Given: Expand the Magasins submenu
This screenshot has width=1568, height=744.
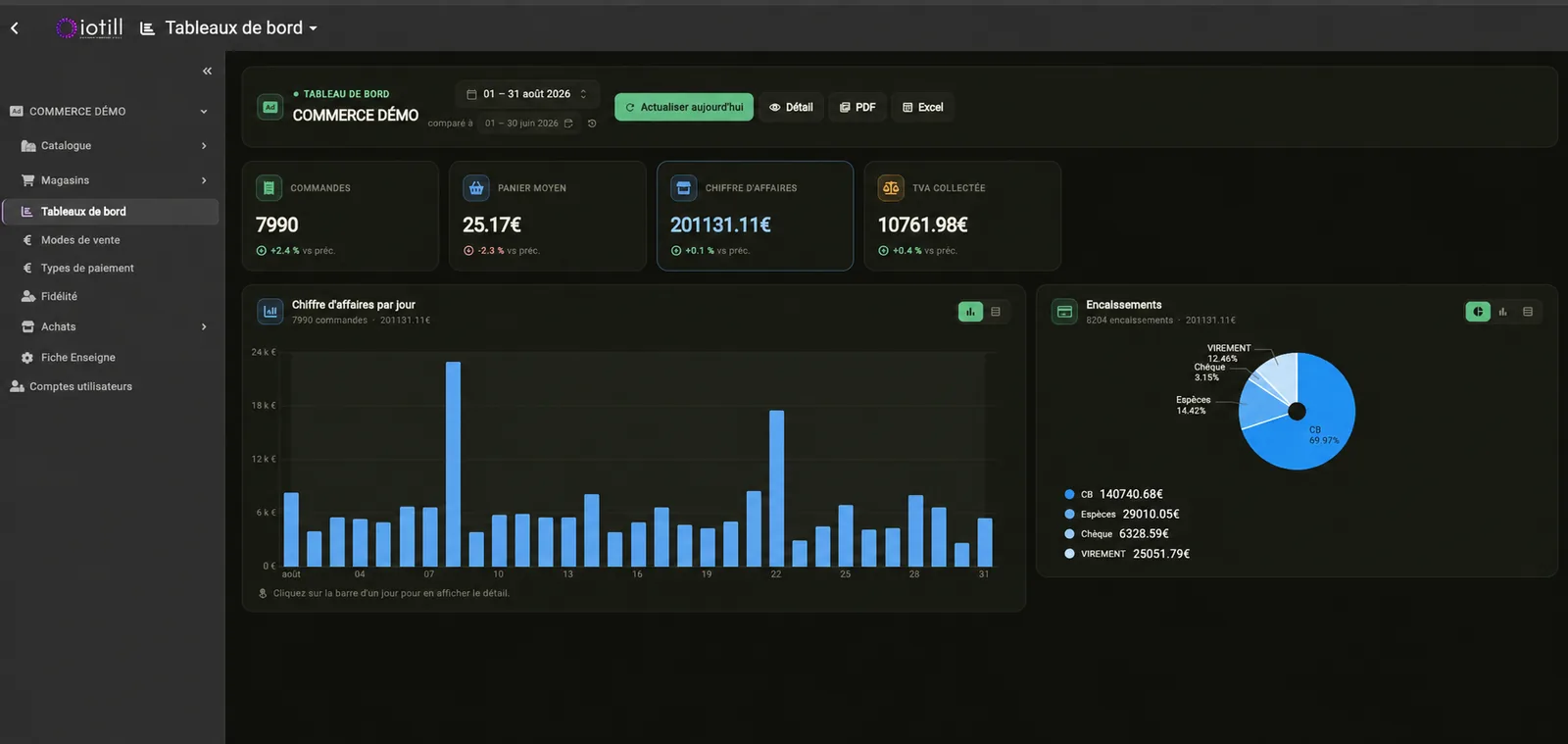Looking at the screenshot, I should pyautogui.click(x=204, y=180).
